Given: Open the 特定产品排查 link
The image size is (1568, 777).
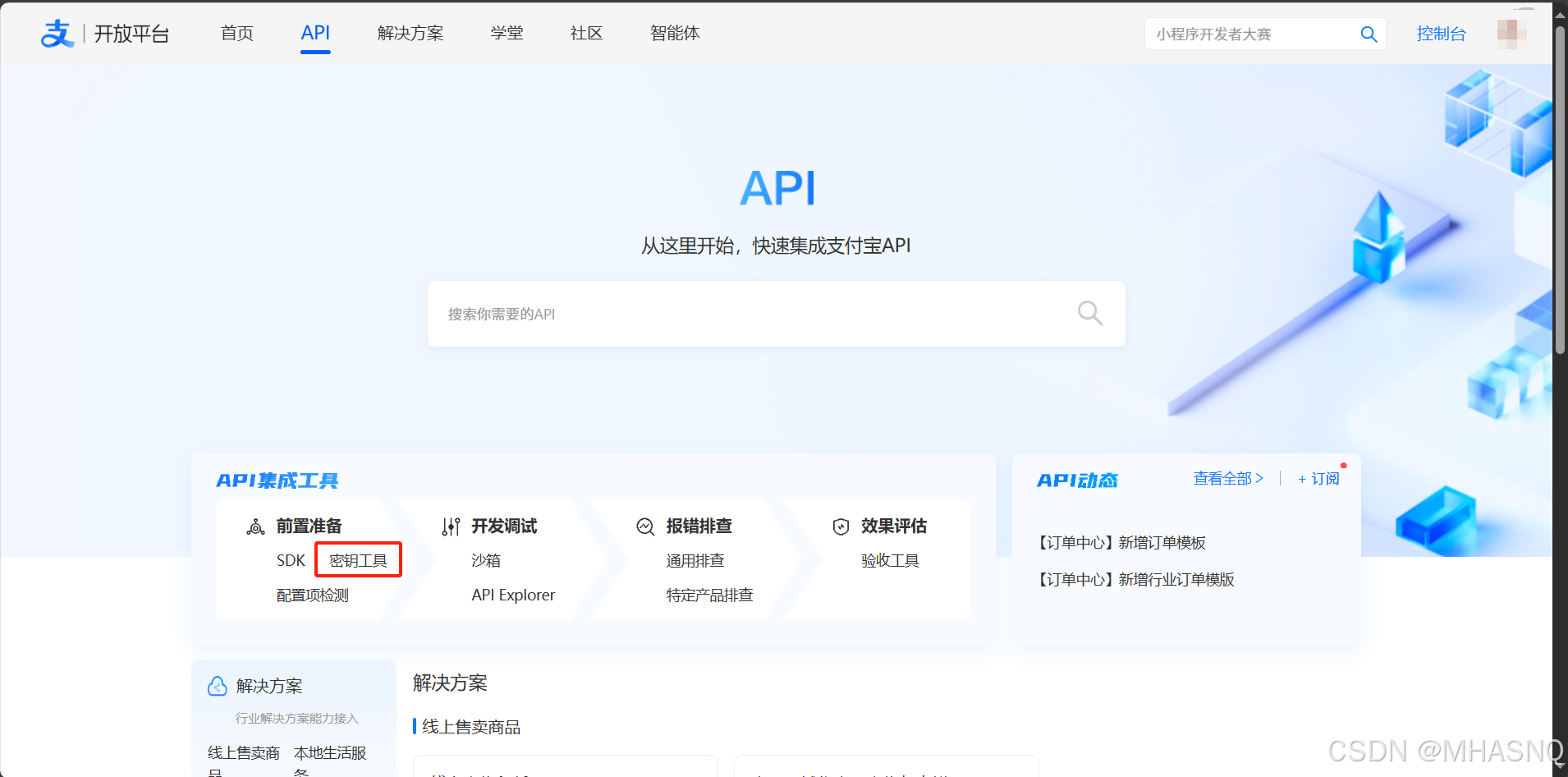Looking at the screenshot, I should tap(709, 595).
